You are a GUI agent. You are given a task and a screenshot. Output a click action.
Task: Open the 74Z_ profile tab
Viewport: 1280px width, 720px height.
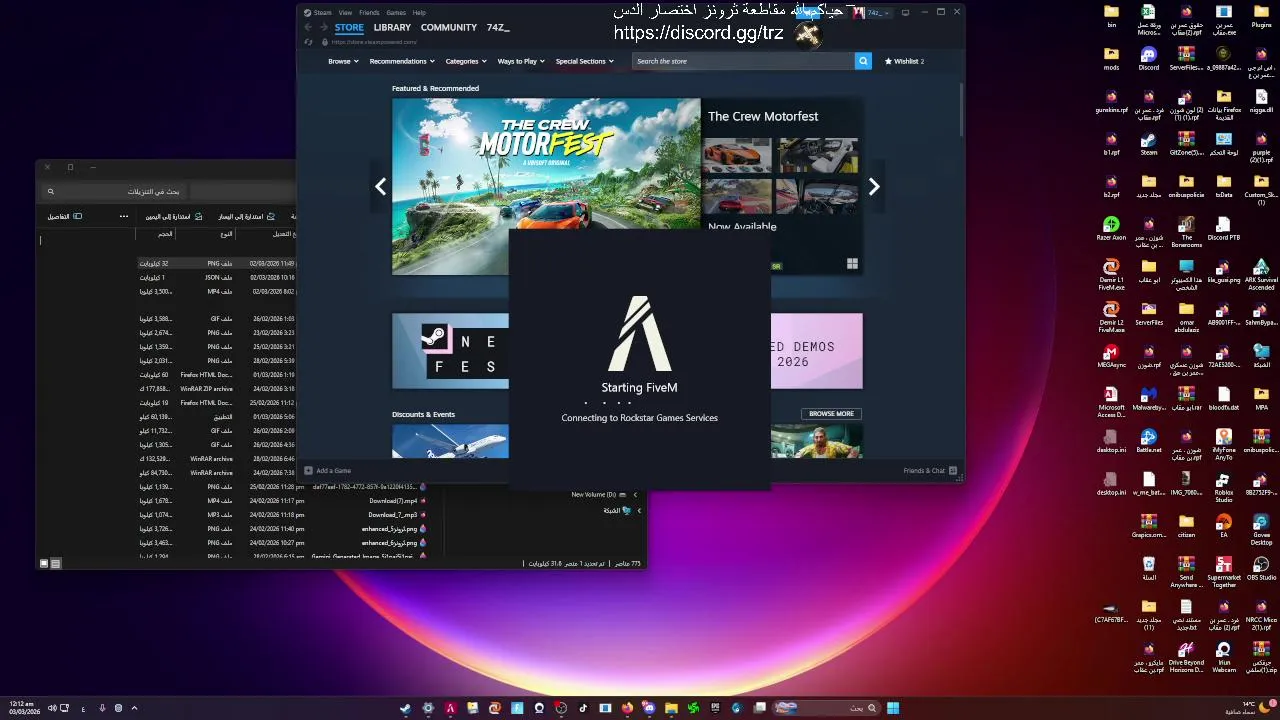498,28
